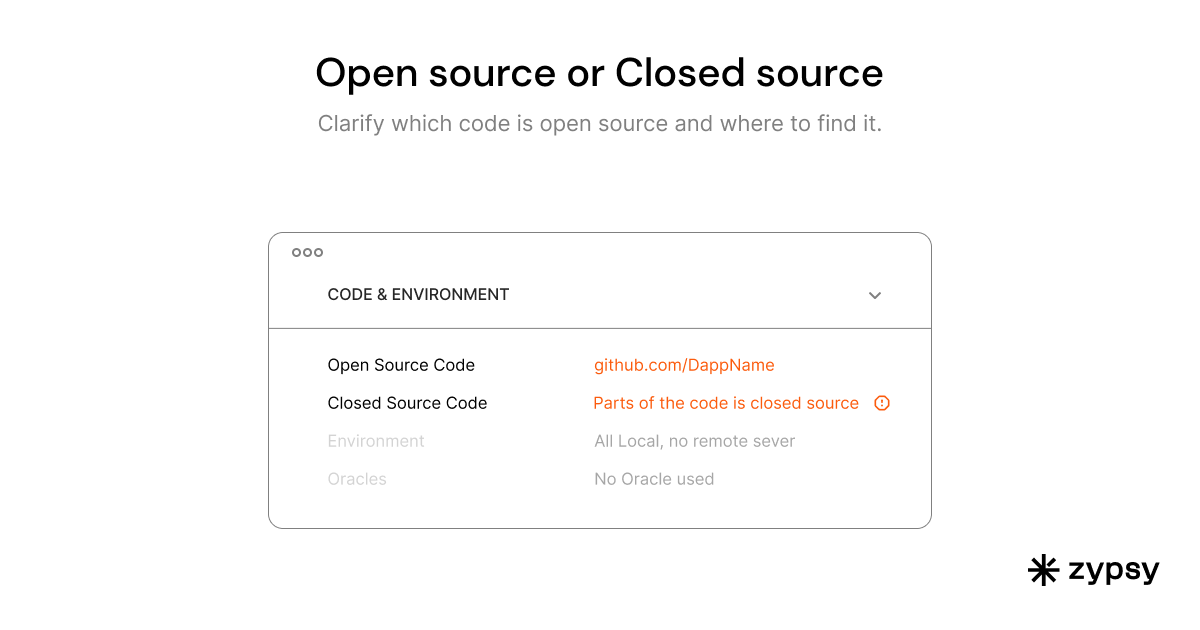Image resolution: width=1200 pixels, height=630 pixels.
Task: Select the Closed Source Code label
Action: 407,403
